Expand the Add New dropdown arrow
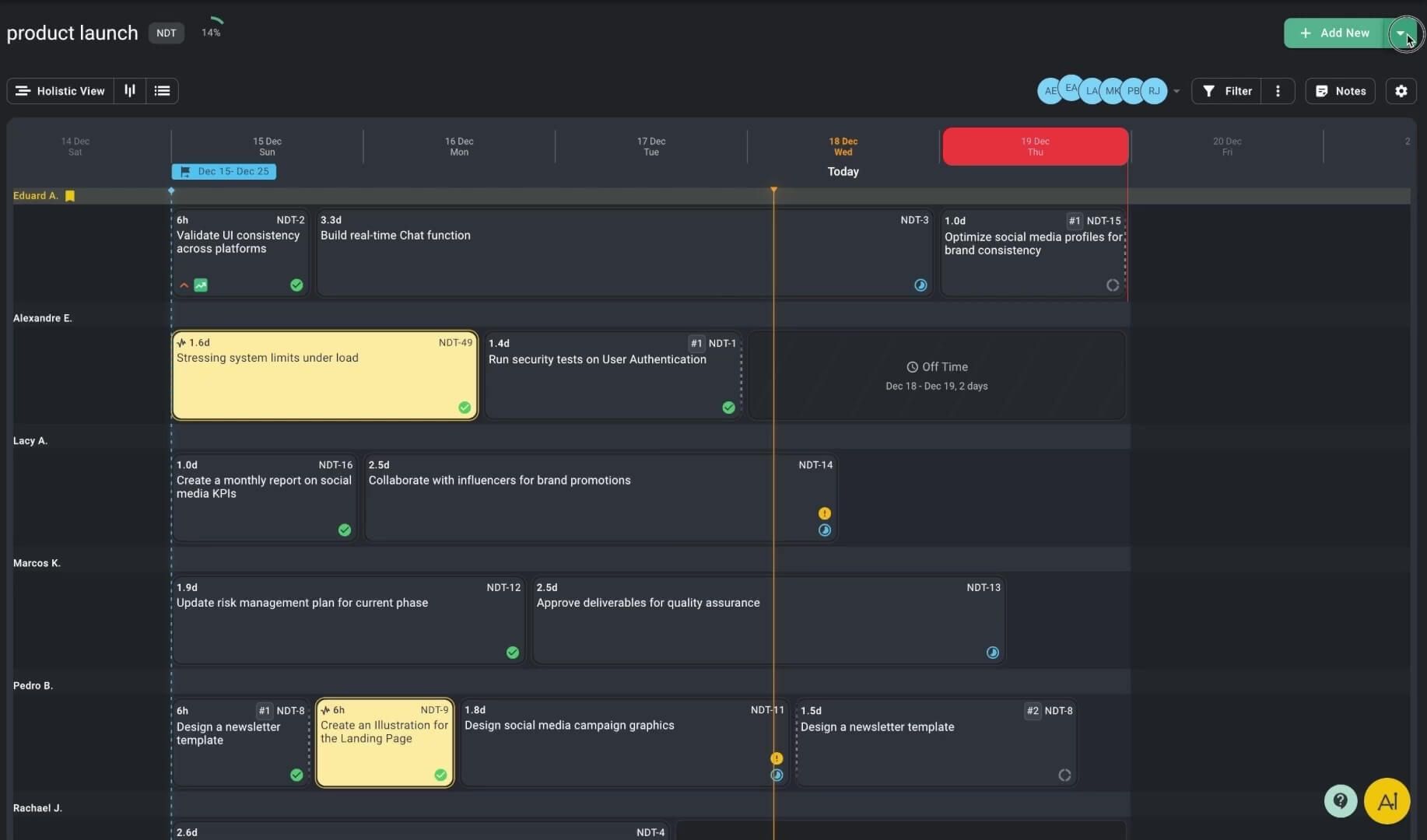The image size is (1427, 840). [x=1401, y=33]
